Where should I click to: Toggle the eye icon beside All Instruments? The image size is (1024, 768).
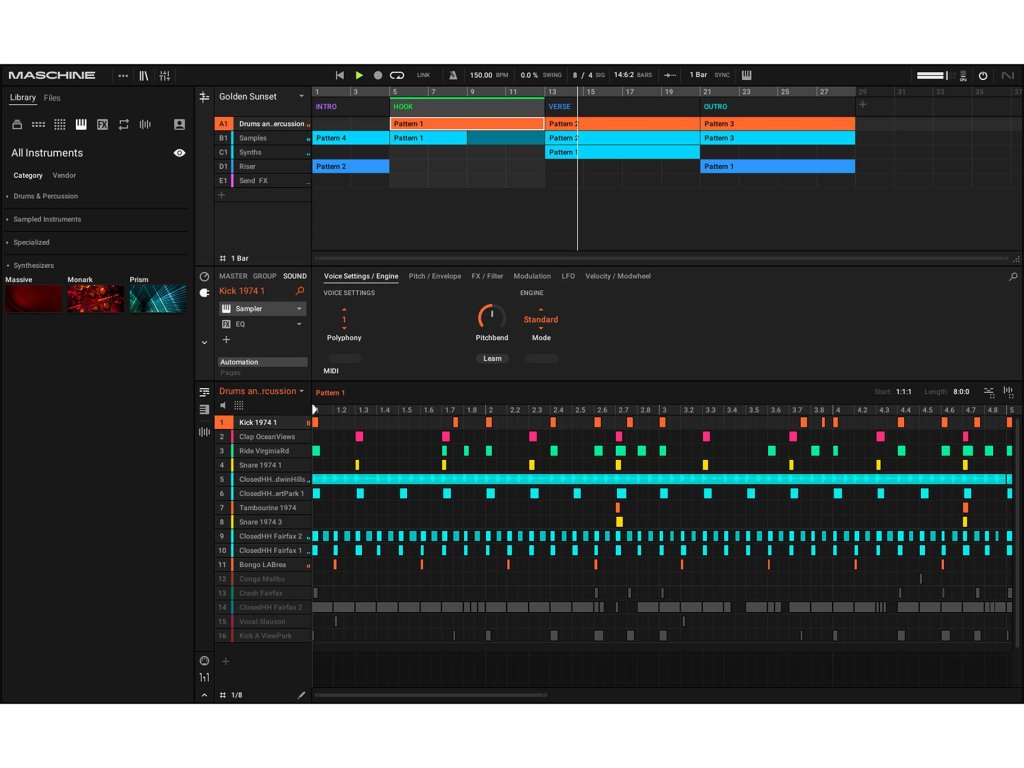point(179,153)
